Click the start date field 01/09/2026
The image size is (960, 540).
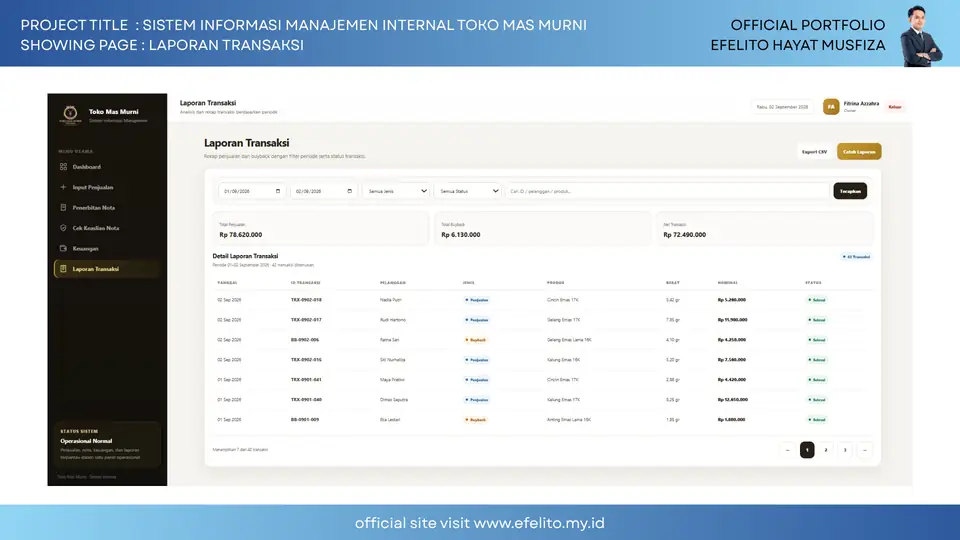[252, 191]
